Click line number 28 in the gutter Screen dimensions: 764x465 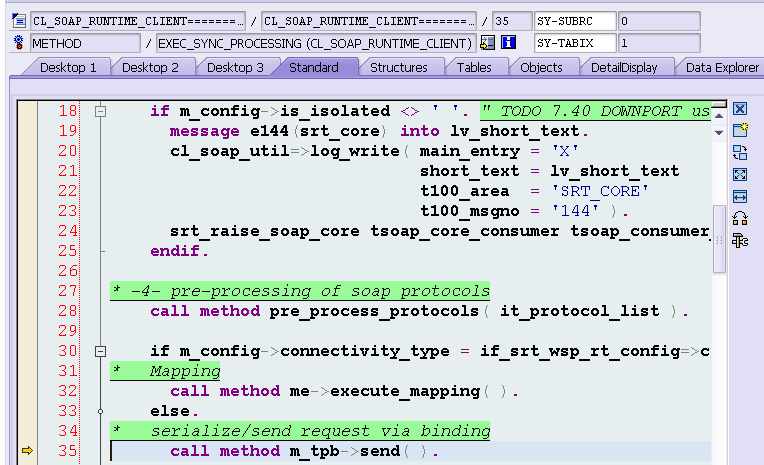(x=67, y=311)
